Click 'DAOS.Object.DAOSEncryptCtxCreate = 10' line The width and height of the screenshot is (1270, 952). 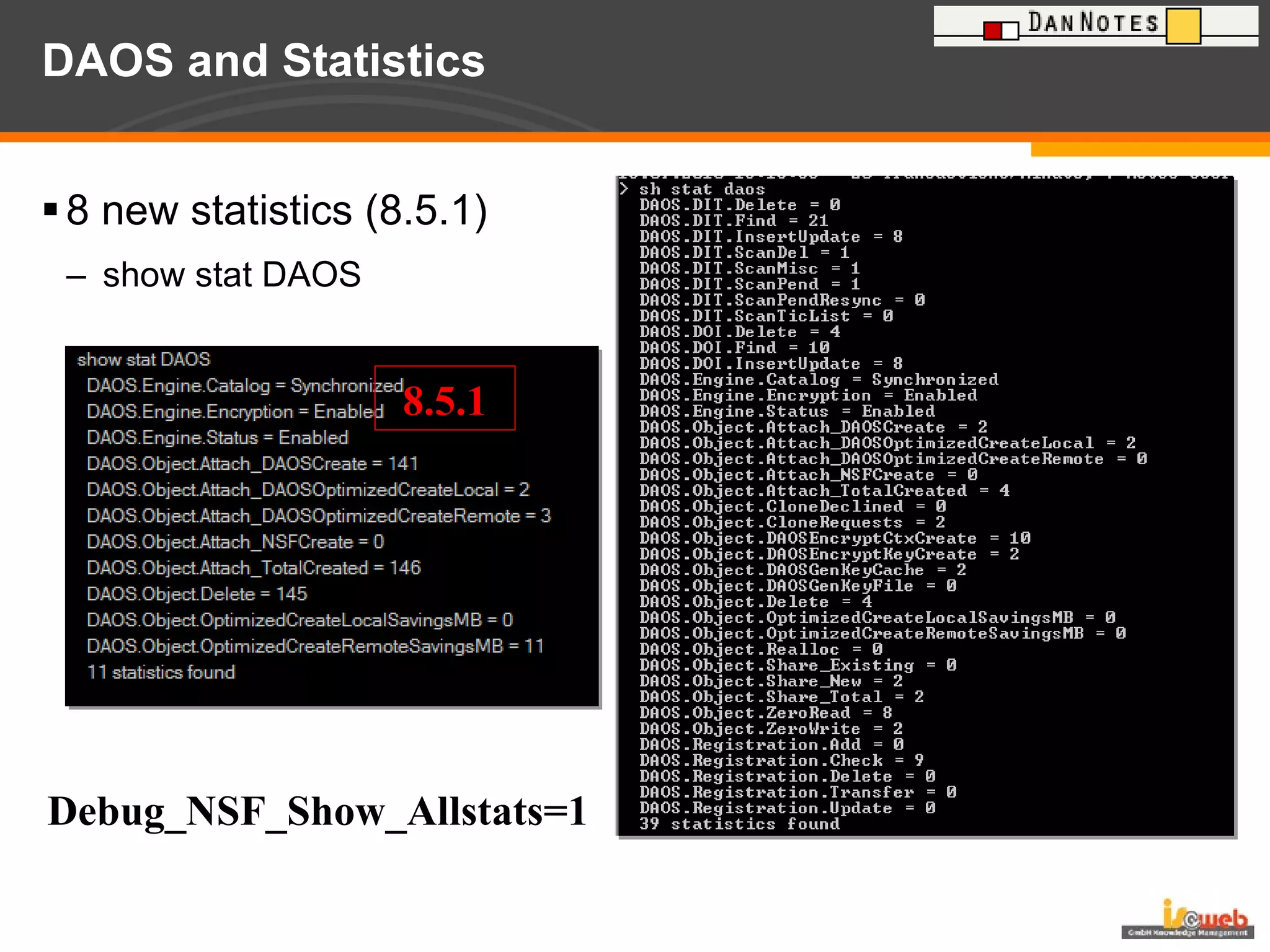(x=835, y=538)
